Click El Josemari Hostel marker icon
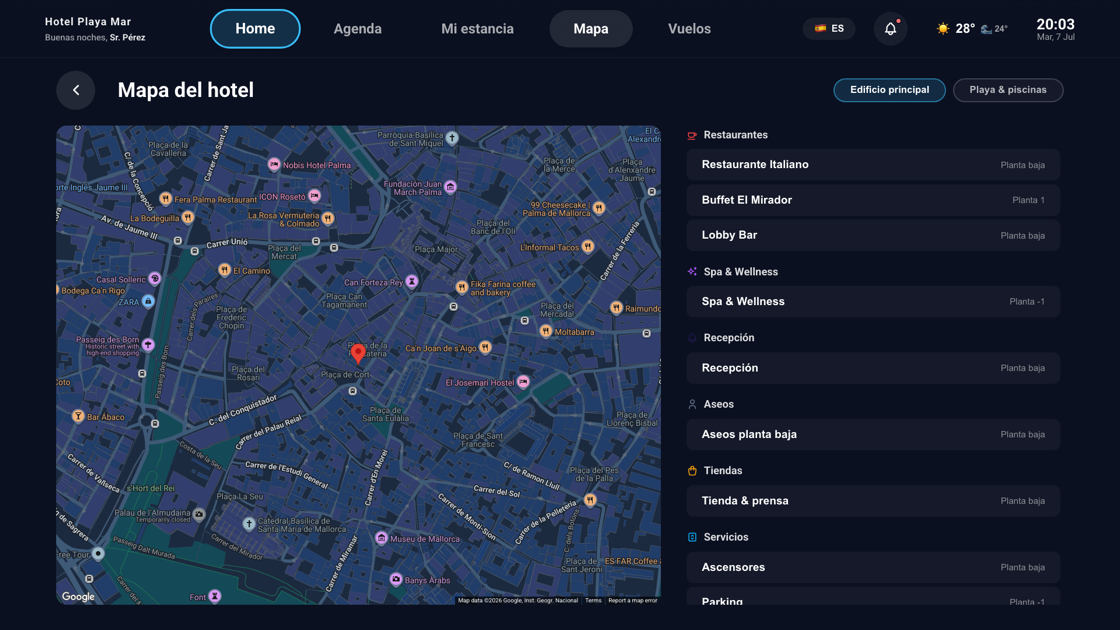1120x630 pixels. point(524,382)
